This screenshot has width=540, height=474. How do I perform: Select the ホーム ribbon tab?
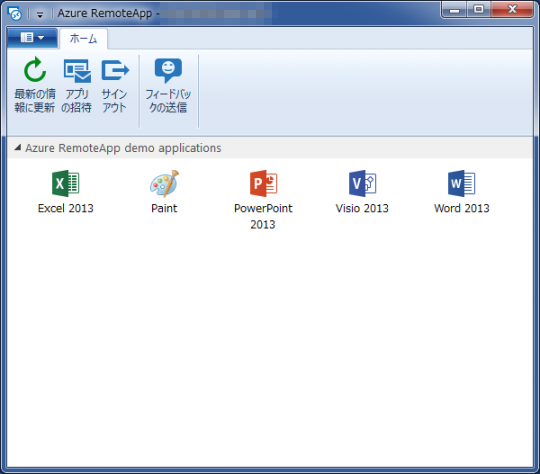(83, 39)
